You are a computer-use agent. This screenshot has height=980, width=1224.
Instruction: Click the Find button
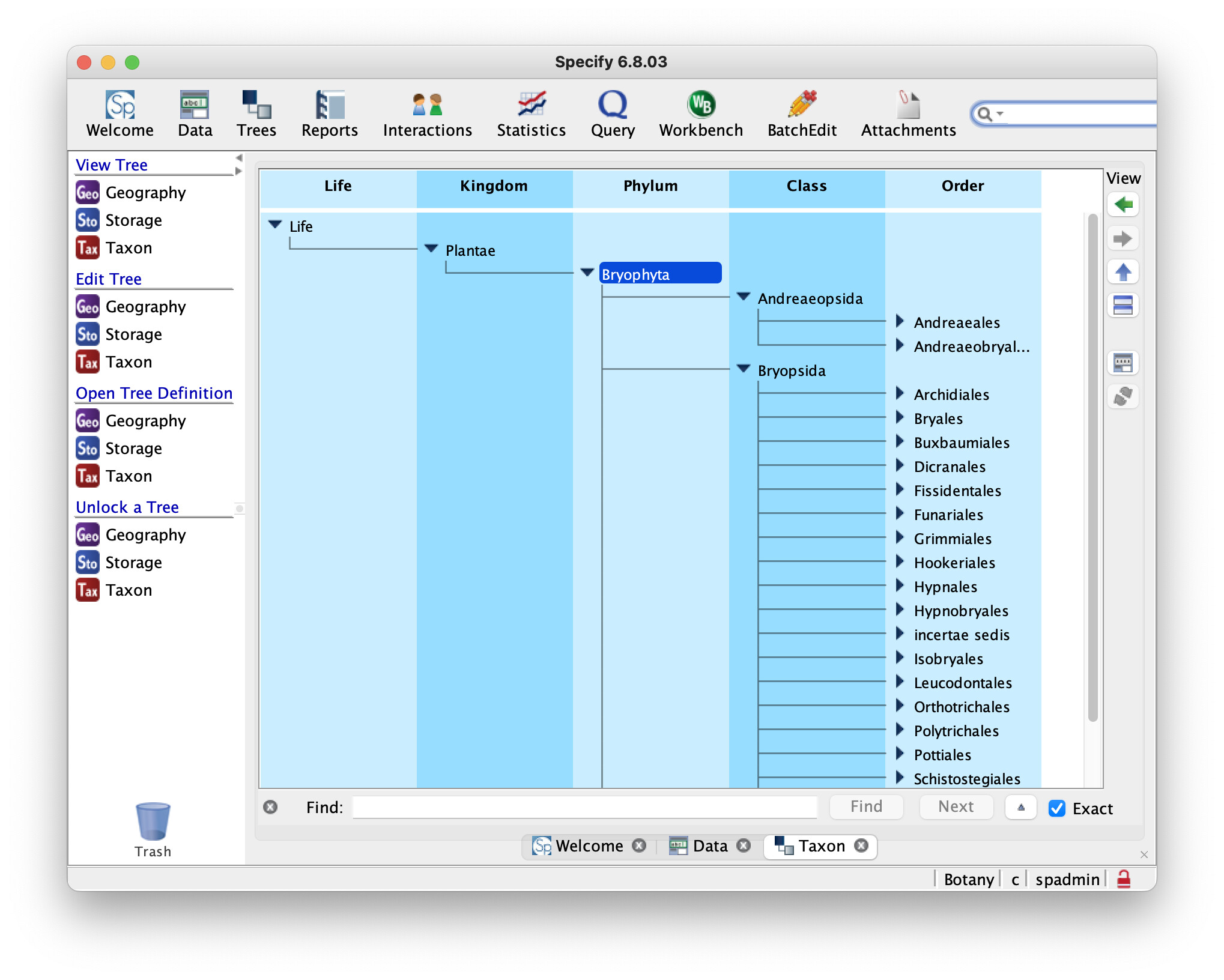click(866, 806)
